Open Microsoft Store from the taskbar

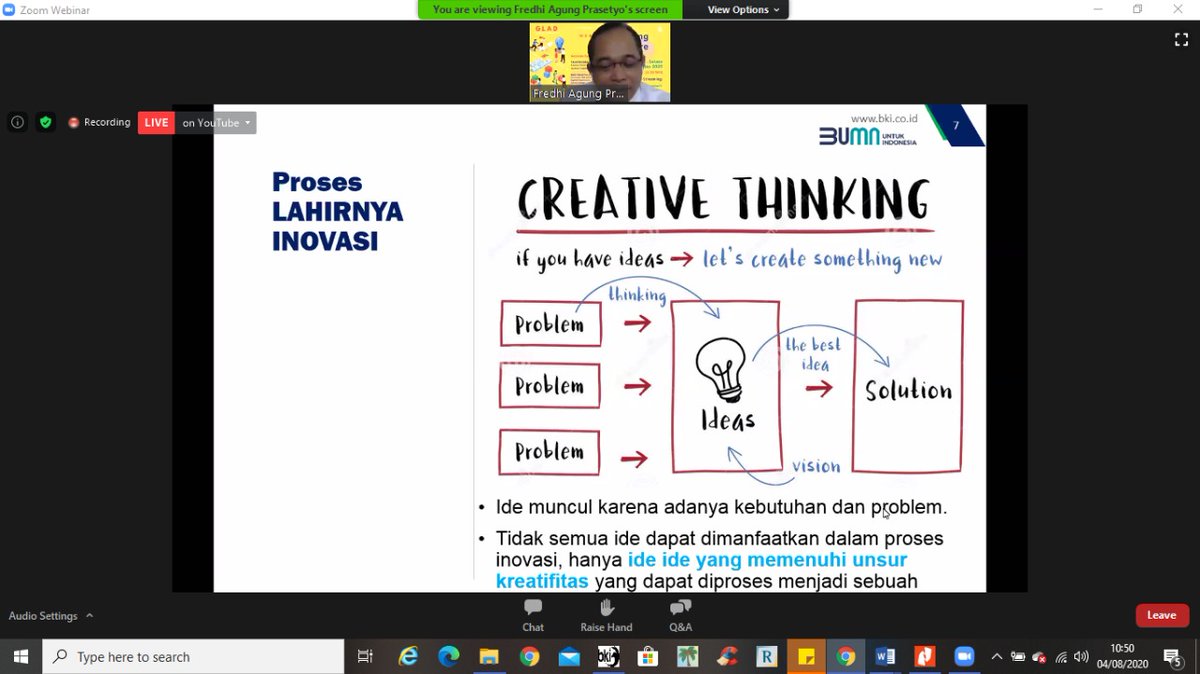tap(647, 656)
